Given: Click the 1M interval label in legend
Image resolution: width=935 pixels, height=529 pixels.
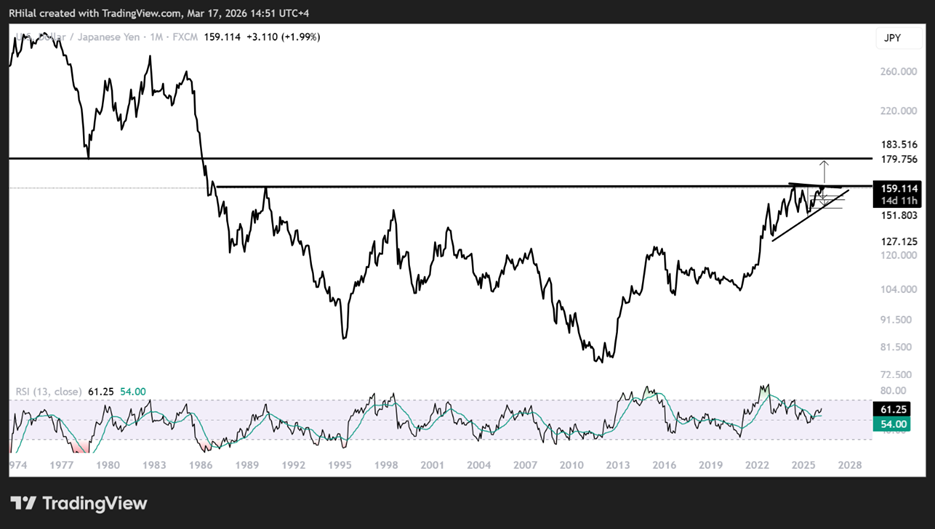Looking at the screenshot, I should point(156,37).
